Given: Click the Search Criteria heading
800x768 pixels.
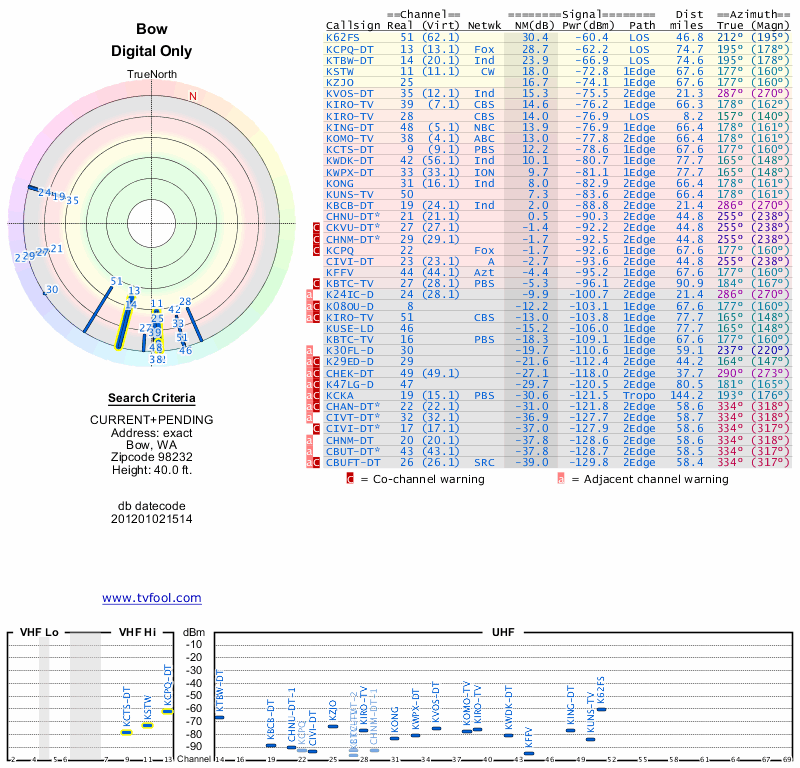Looking at the screenshot, I should tap(151, 398).
